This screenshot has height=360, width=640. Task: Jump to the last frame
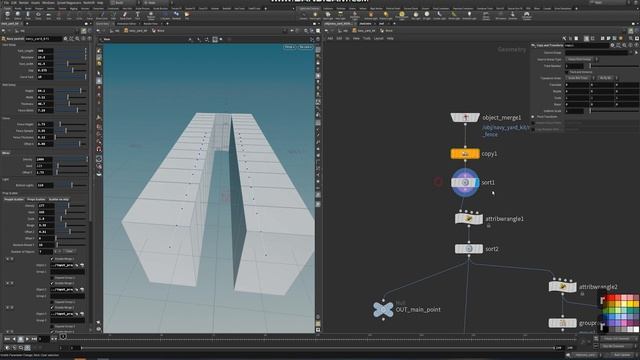pyautogui.click(x=35, y=339)
